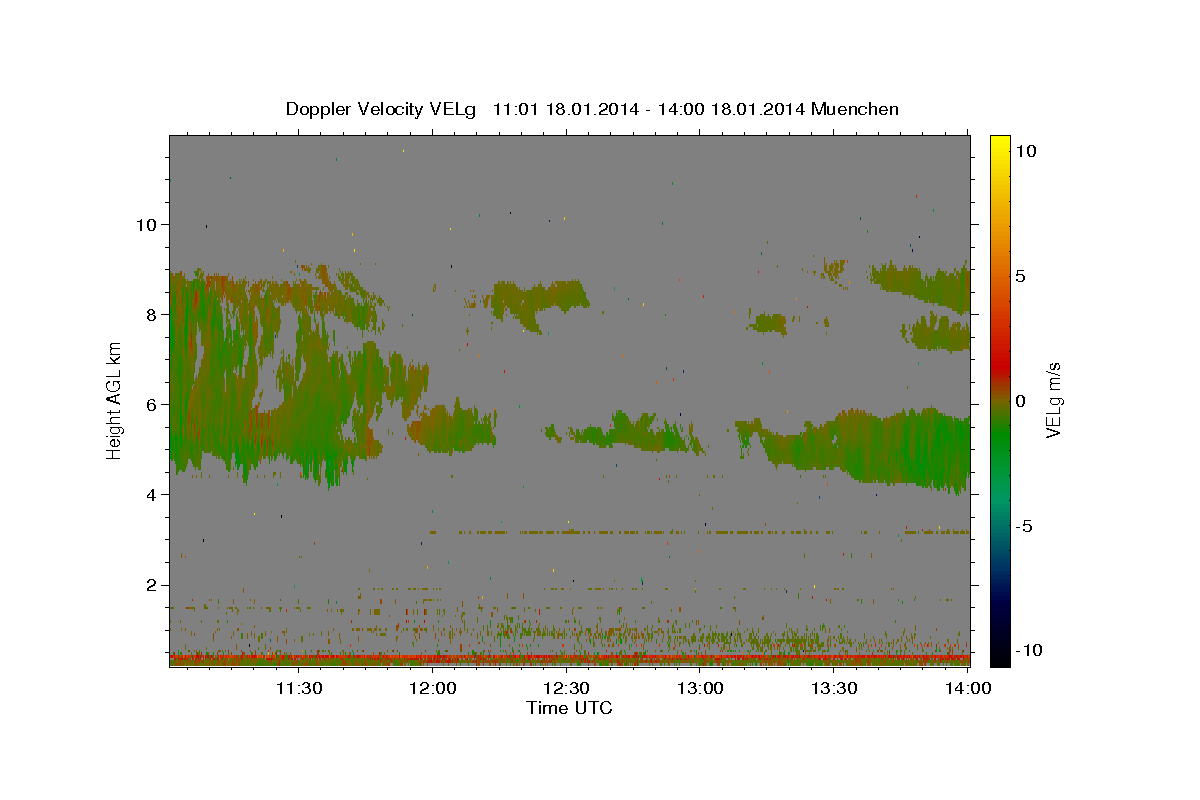
Task: Click the colorbar value -5
Action: pyautogui.click(x=1024, y=525)
